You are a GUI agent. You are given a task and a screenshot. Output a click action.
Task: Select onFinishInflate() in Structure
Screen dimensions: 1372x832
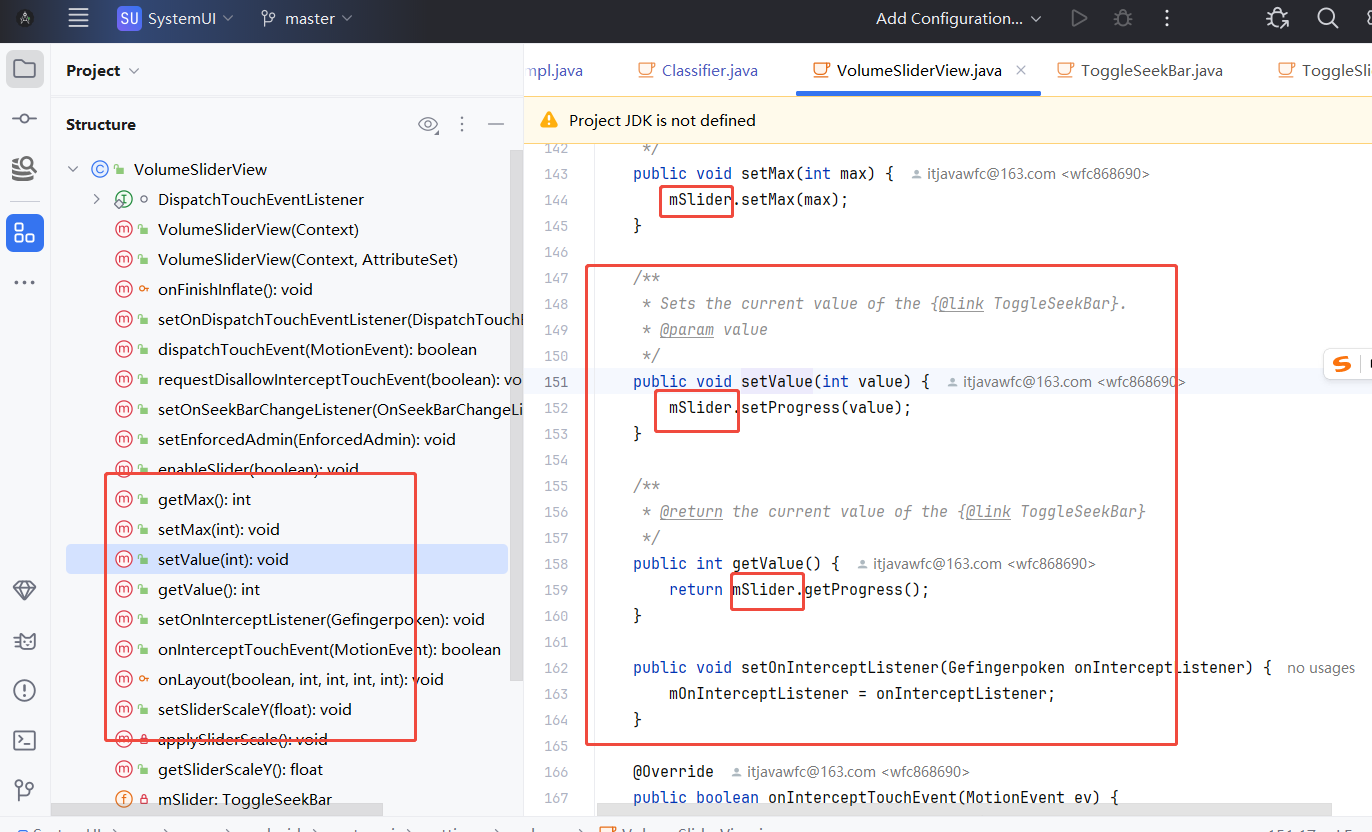coord(235,289)
